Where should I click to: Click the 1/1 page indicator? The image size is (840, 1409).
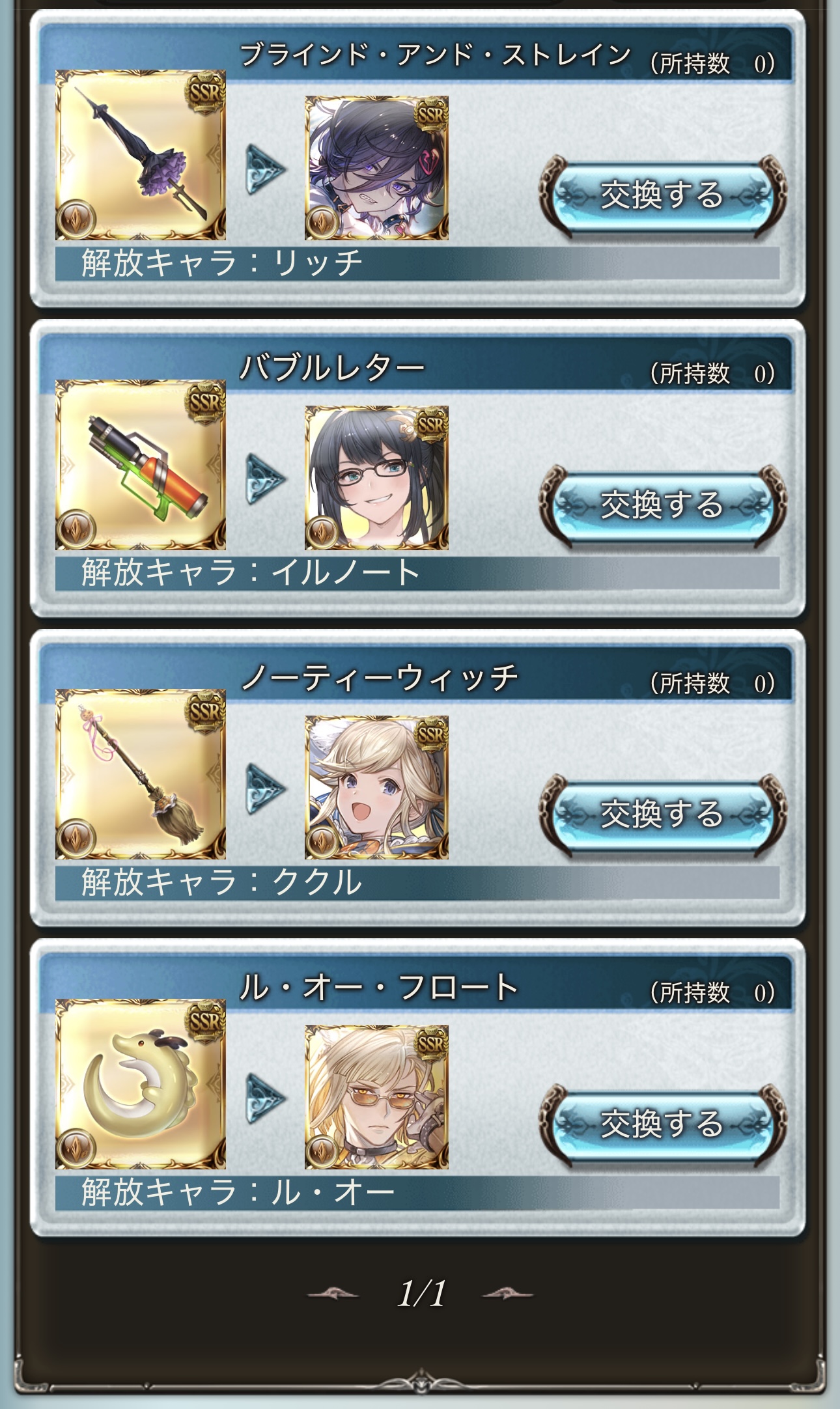422,1294
